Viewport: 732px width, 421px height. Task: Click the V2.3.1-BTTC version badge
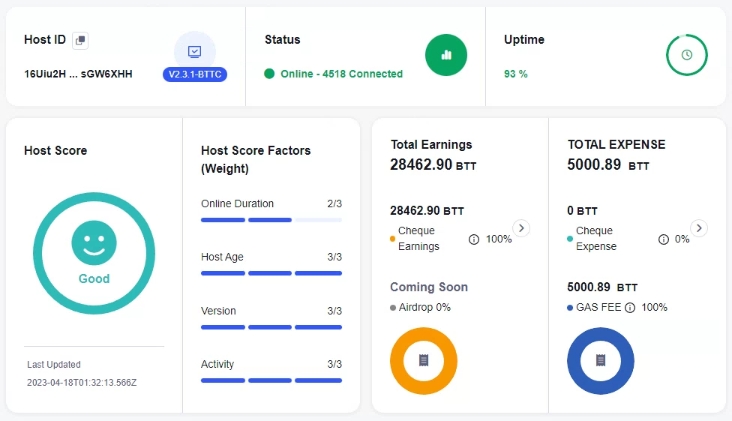(x=195, y=75)
